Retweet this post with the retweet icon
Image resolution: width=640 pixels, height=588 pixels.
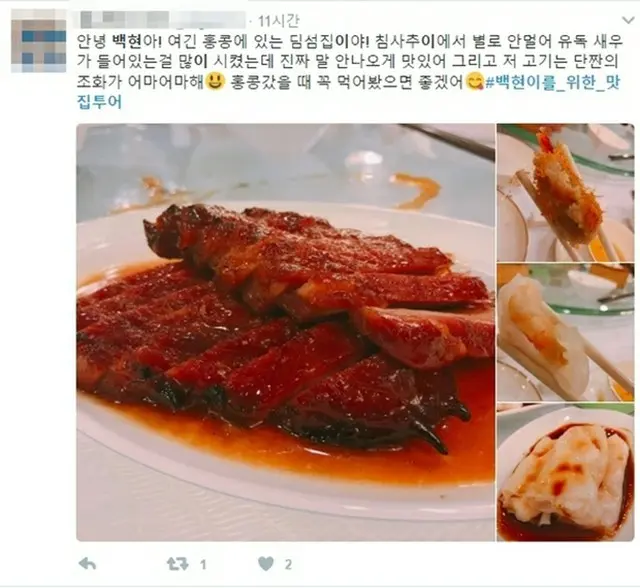coord(178,564)
